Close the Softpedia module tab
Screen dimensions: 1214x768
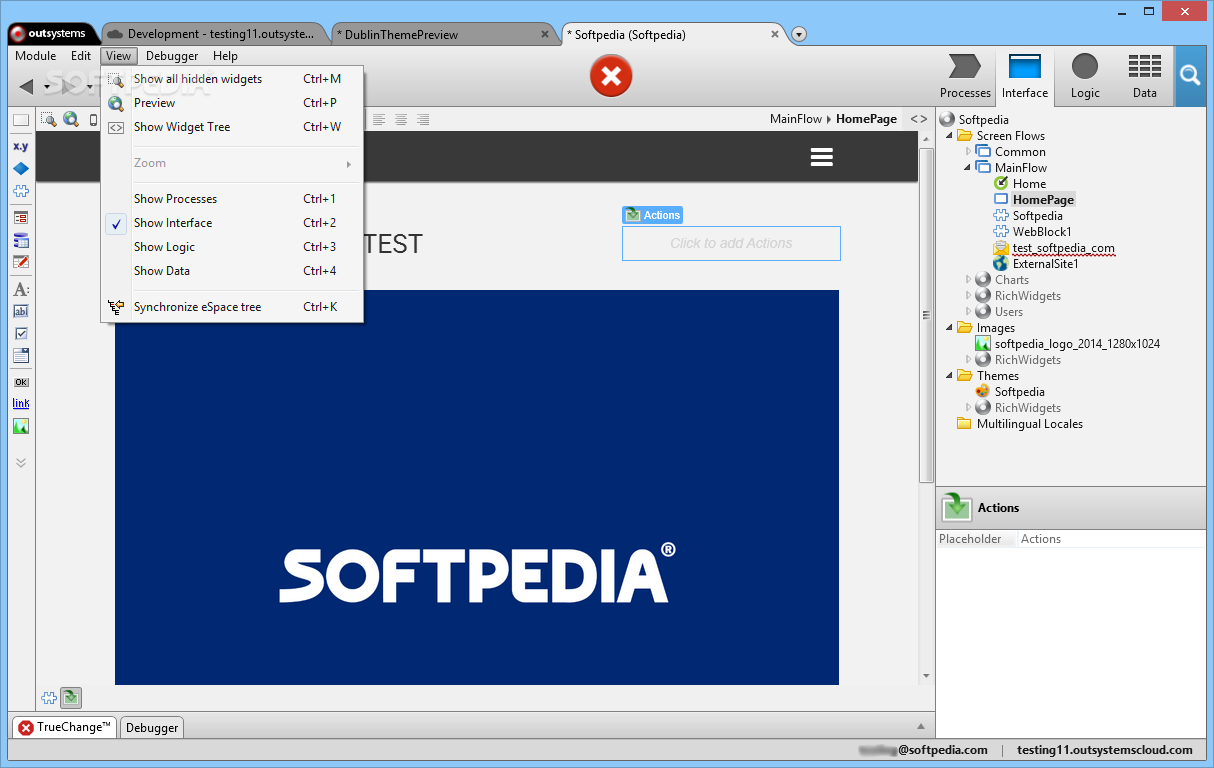(775, 34)
